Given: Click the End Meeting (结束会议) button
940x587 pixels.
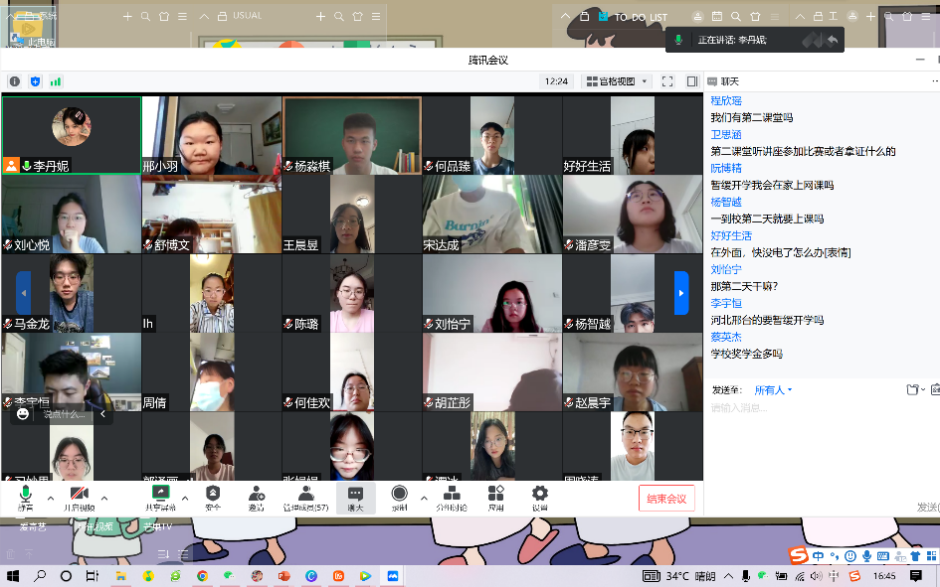Looking at the screenshot, I should (x=666, y=498).
